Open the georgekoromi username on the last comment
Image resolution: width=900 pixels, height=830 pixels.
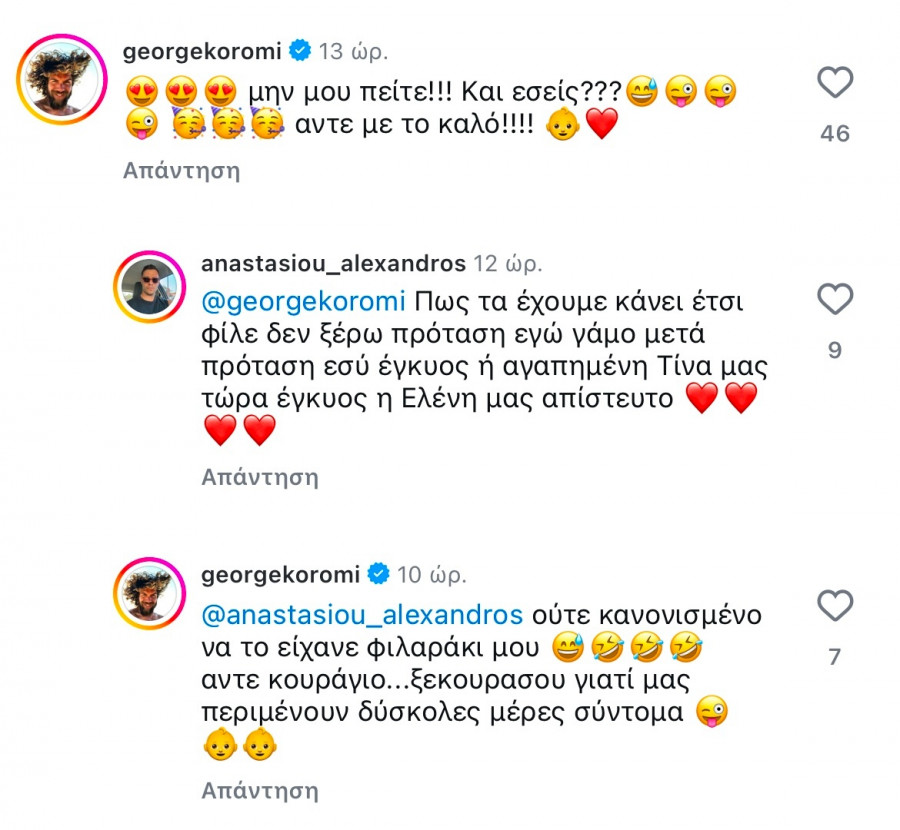point(282,575)
